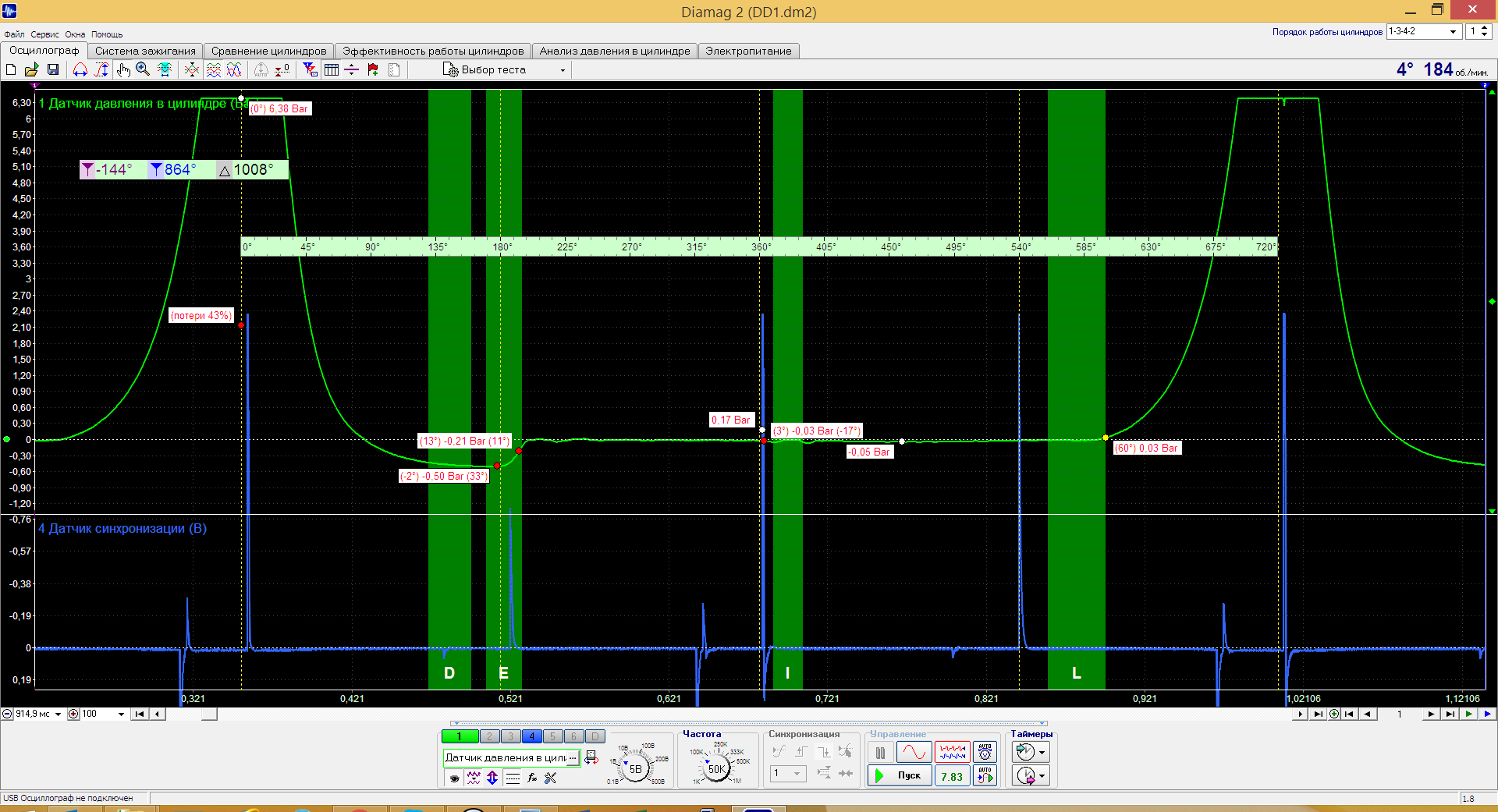
Task: Toggle channel 4 button
Action: [x=532, y=736]
